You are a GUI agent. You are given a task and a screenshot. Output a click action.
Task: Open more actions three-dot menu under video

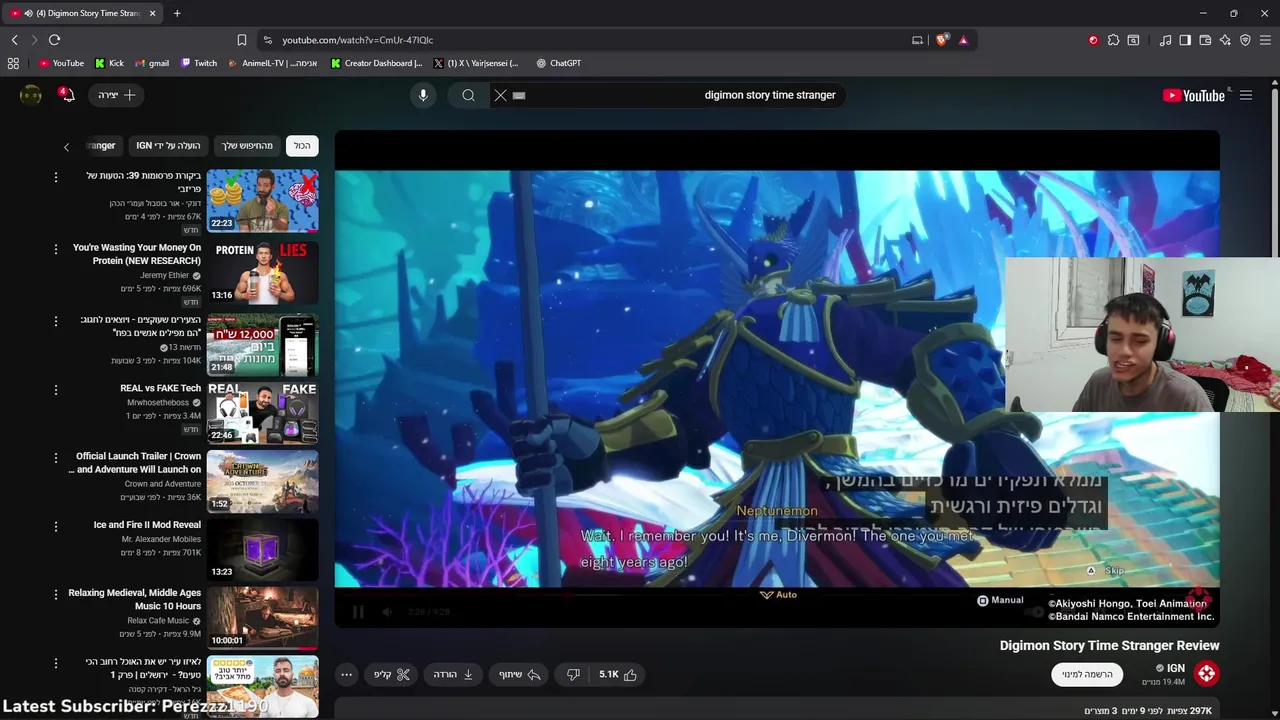point(346,675)
